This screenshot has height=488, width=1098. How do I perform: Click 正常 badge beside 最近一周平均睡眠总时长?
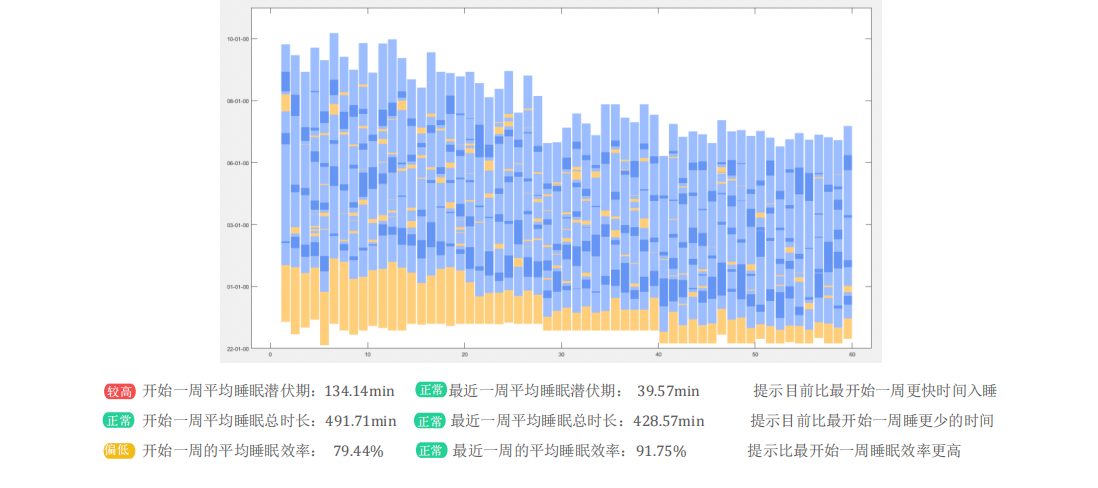431,421
